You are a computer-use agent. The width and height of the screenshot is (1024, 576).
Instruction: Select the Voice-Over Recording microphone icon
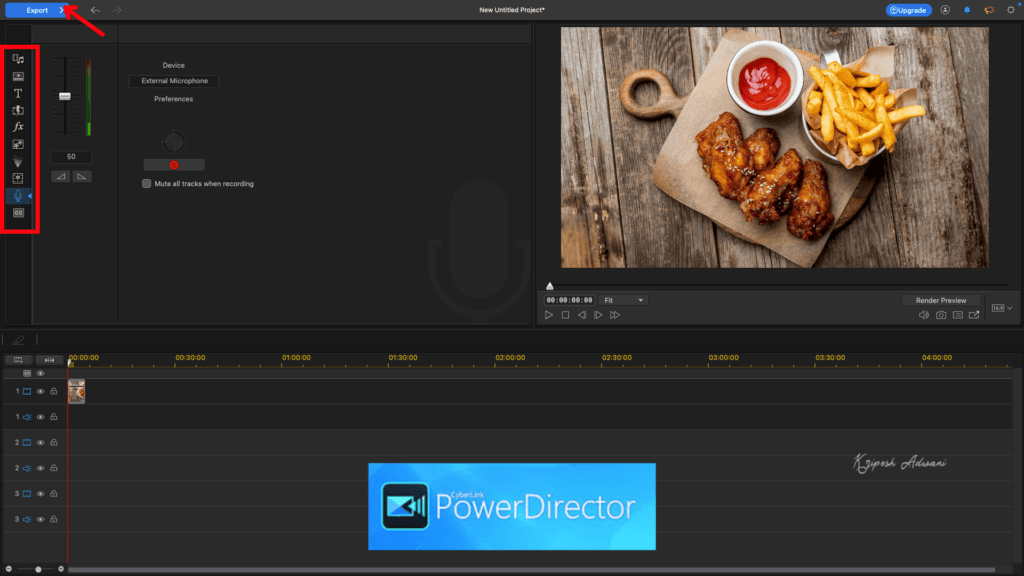pos(18,195)
